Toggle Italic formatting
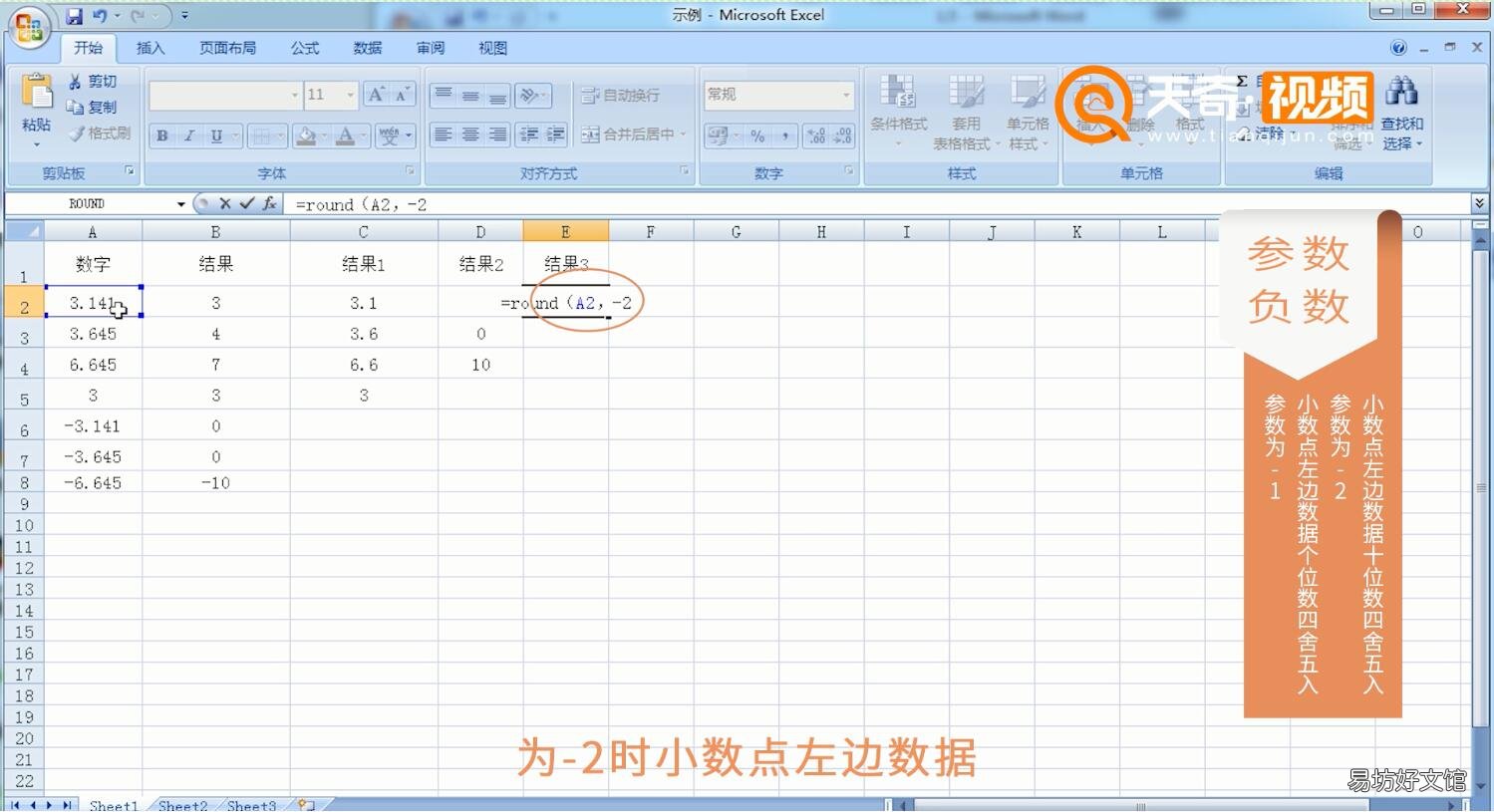This screenshot has height=812, width=1494. [x=188, y=135]
